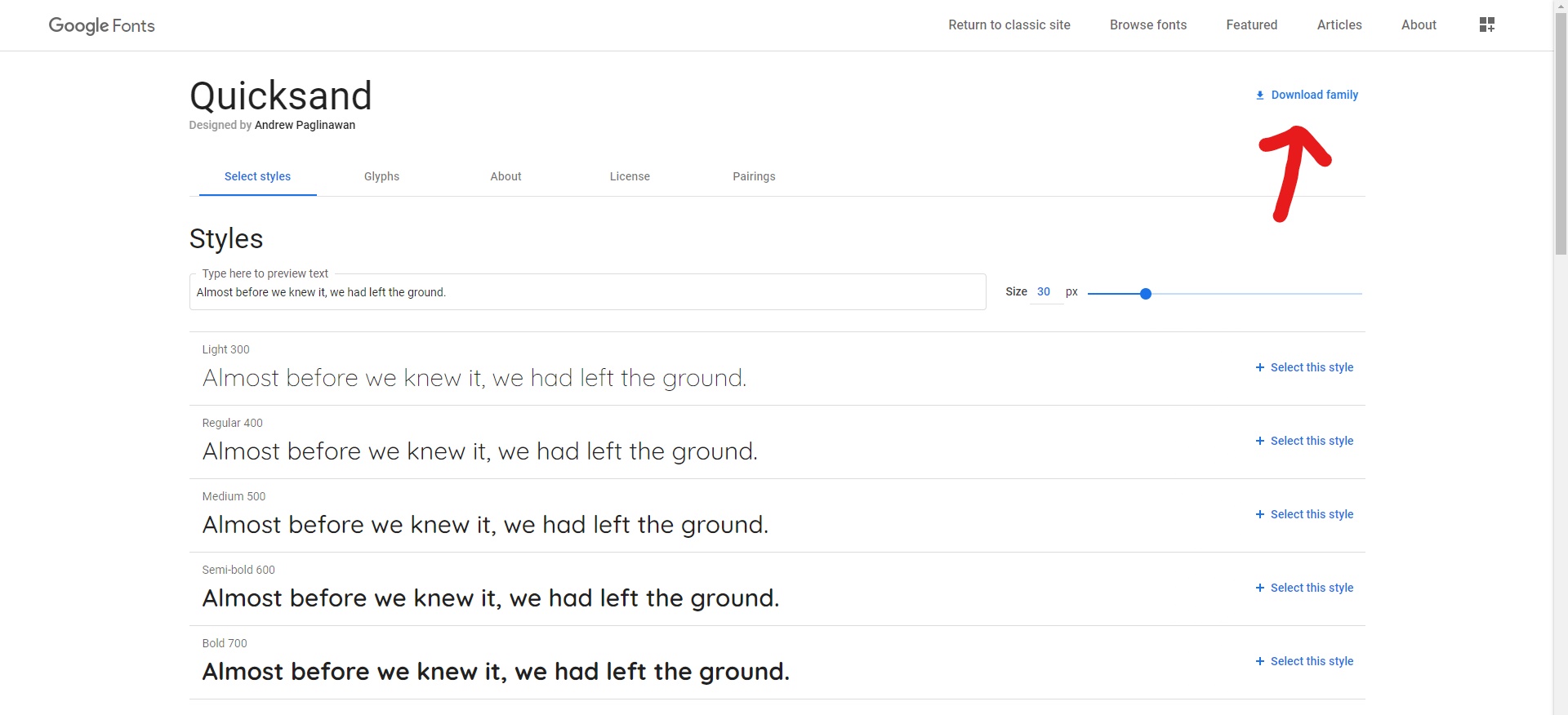Open Browse fonts in top navigation
The height and width of the screenshot is (715, 1568).
(1147, 25)
